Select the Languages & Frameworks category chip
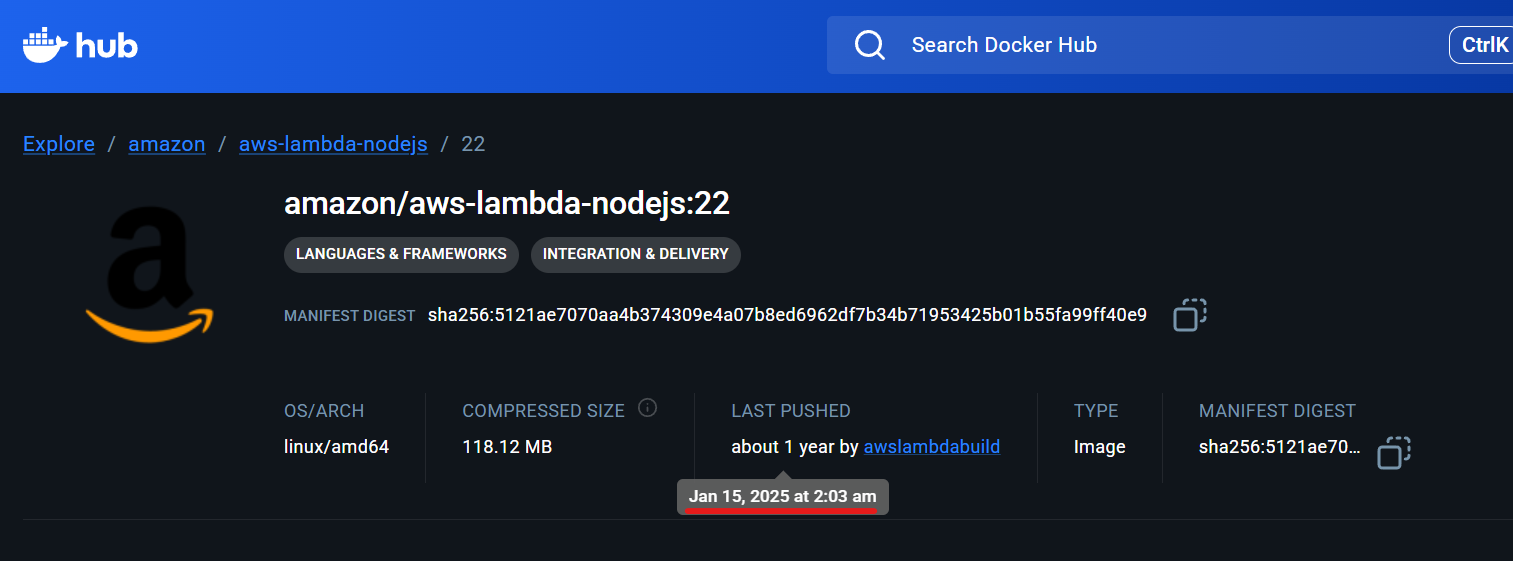Screen dimensions: 1513x561 point(401,254)
